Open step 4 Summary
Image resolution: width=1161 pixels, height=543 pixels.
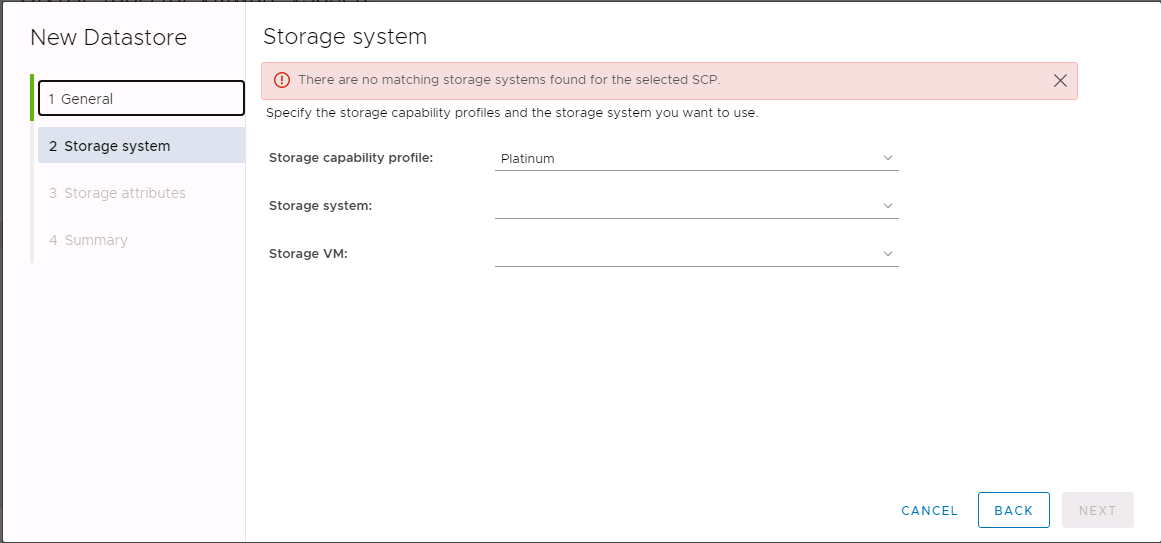coord(96,240)
